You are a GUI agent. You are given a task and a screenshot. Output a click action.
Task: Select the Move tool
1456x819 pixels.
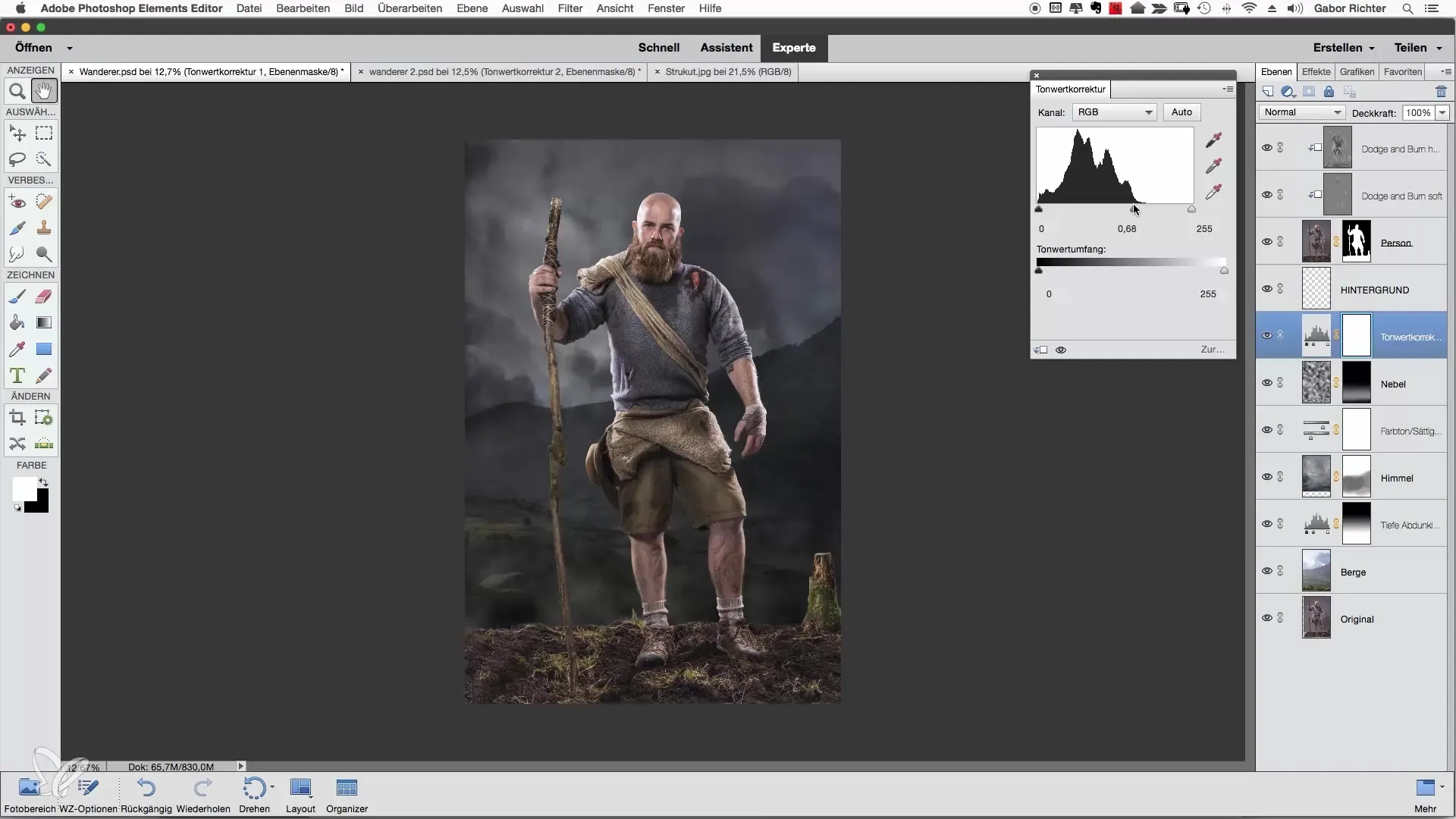pos(17,133)
